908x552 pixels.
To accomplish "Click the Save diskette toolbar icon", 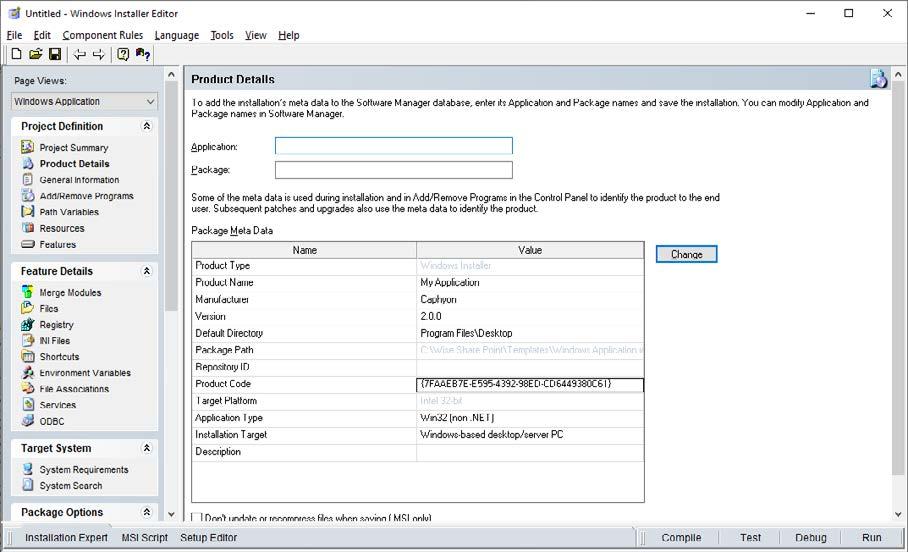I will [x=55, y=54].
